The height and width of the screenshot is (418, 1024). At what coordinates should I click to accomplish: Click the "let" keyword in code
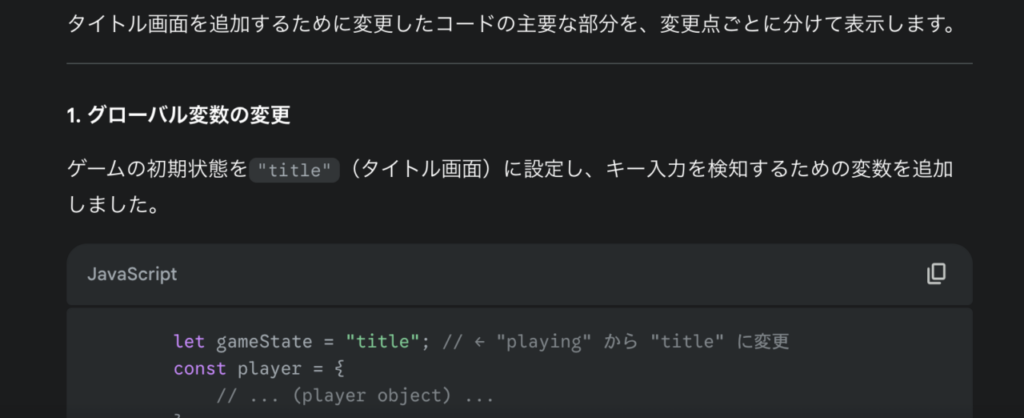(x=189, y=342)
